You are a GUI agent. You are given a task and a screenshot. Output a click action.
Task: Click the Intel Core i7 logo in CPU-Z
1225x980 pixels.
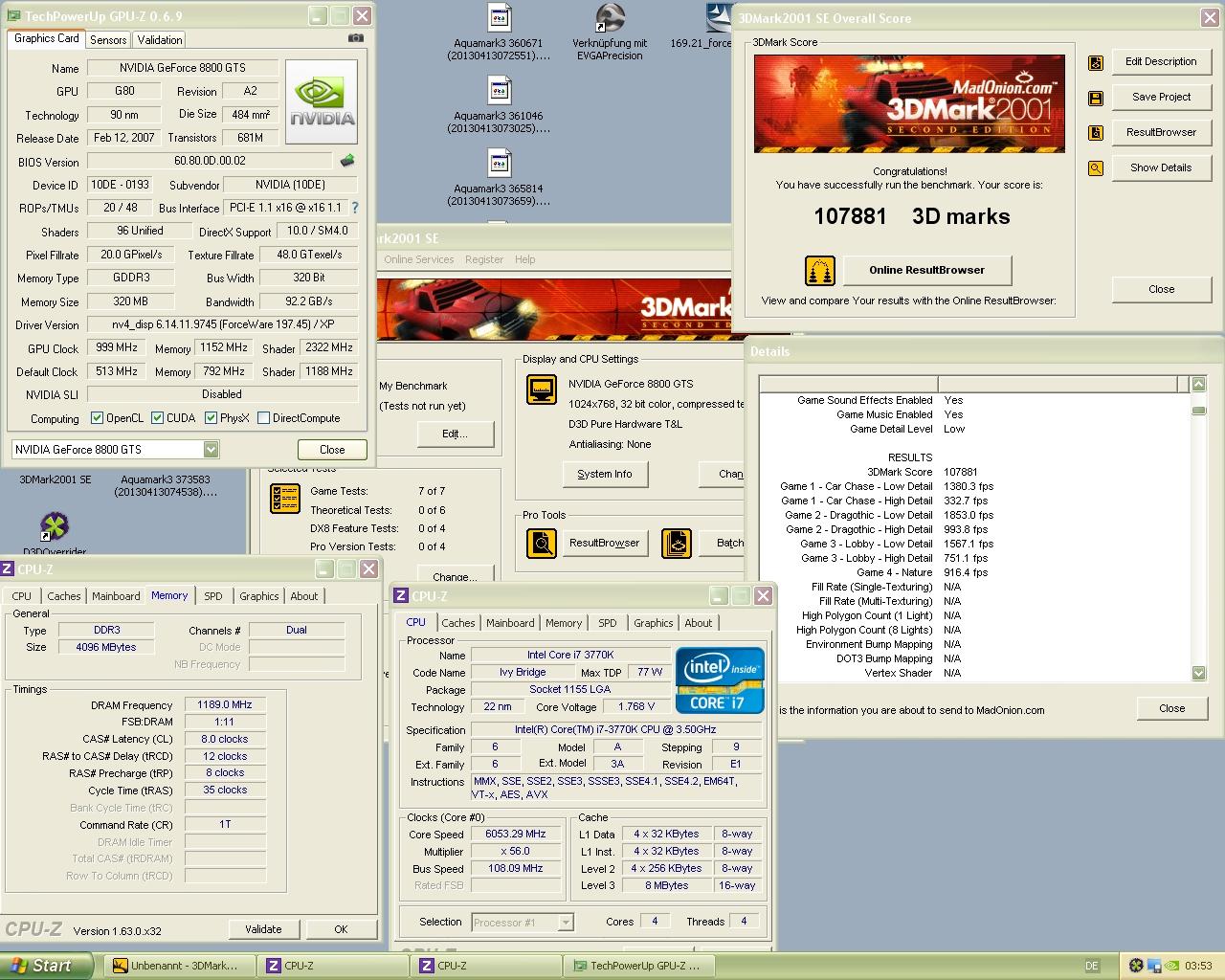[720, 680]
